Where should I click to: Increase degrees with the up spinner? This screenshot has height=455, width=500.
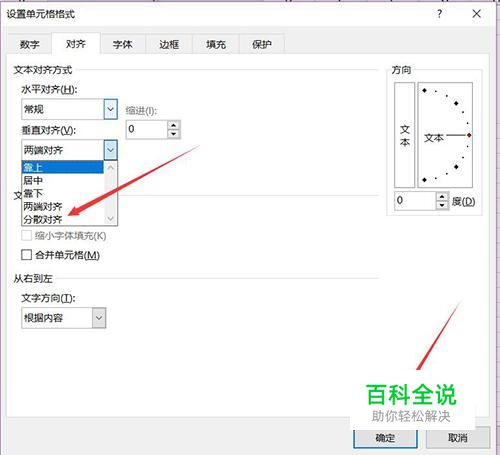point(442,196)
